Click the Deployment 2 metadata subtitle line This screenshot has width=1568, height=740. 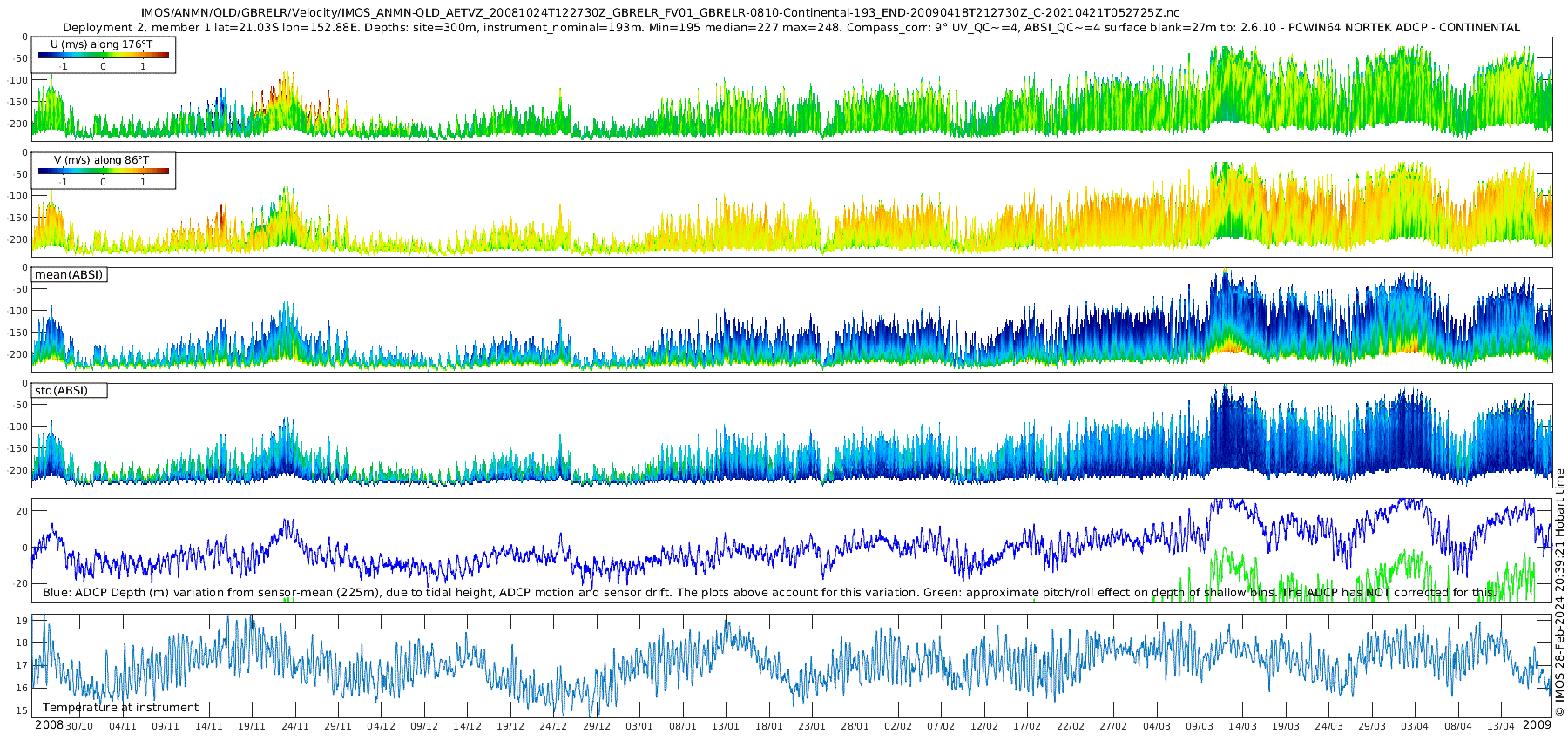pos(791,27)
